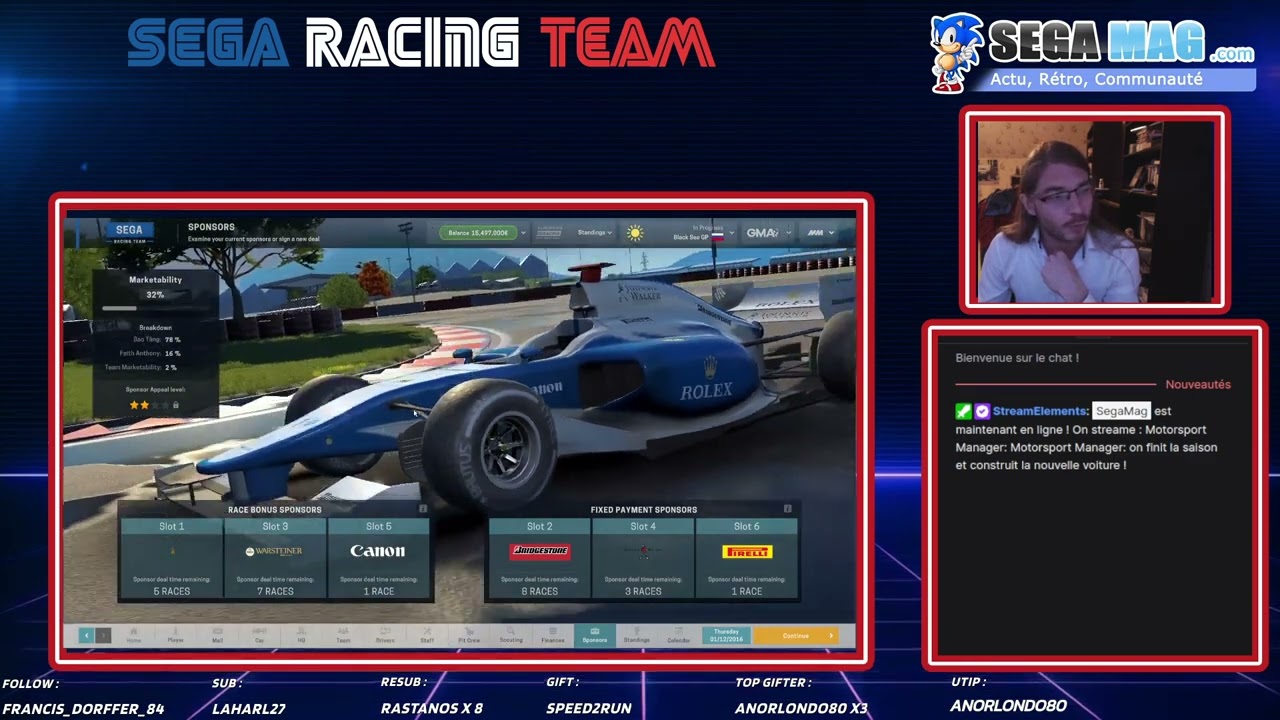Open the Mail icon
Screen dimensions: 1280x720
[x=217, y=635]
